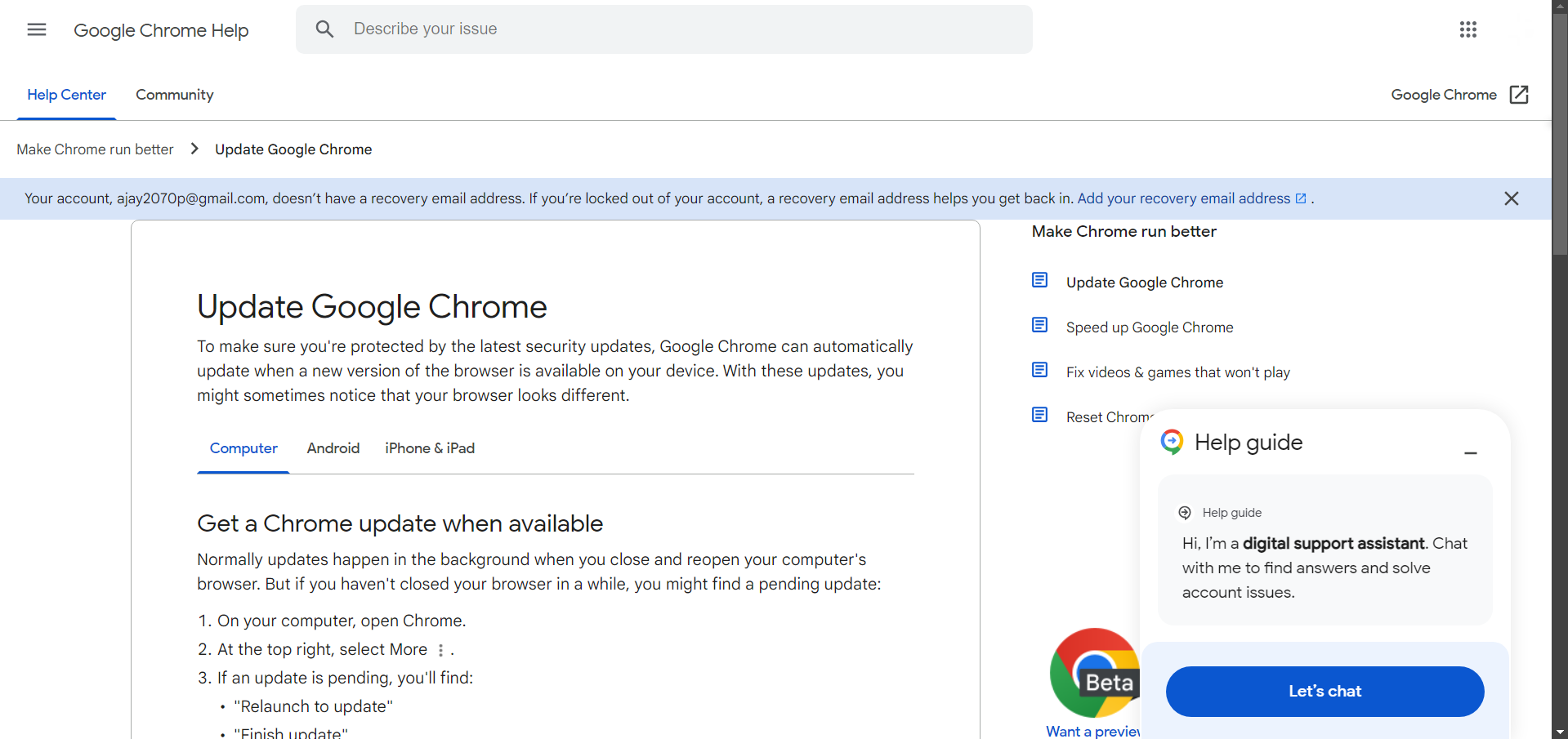The height and width of the screenshot is (739, 1568).
Task: Switch to the iPhone & iPad tab
Action: (x=430, y=448)
